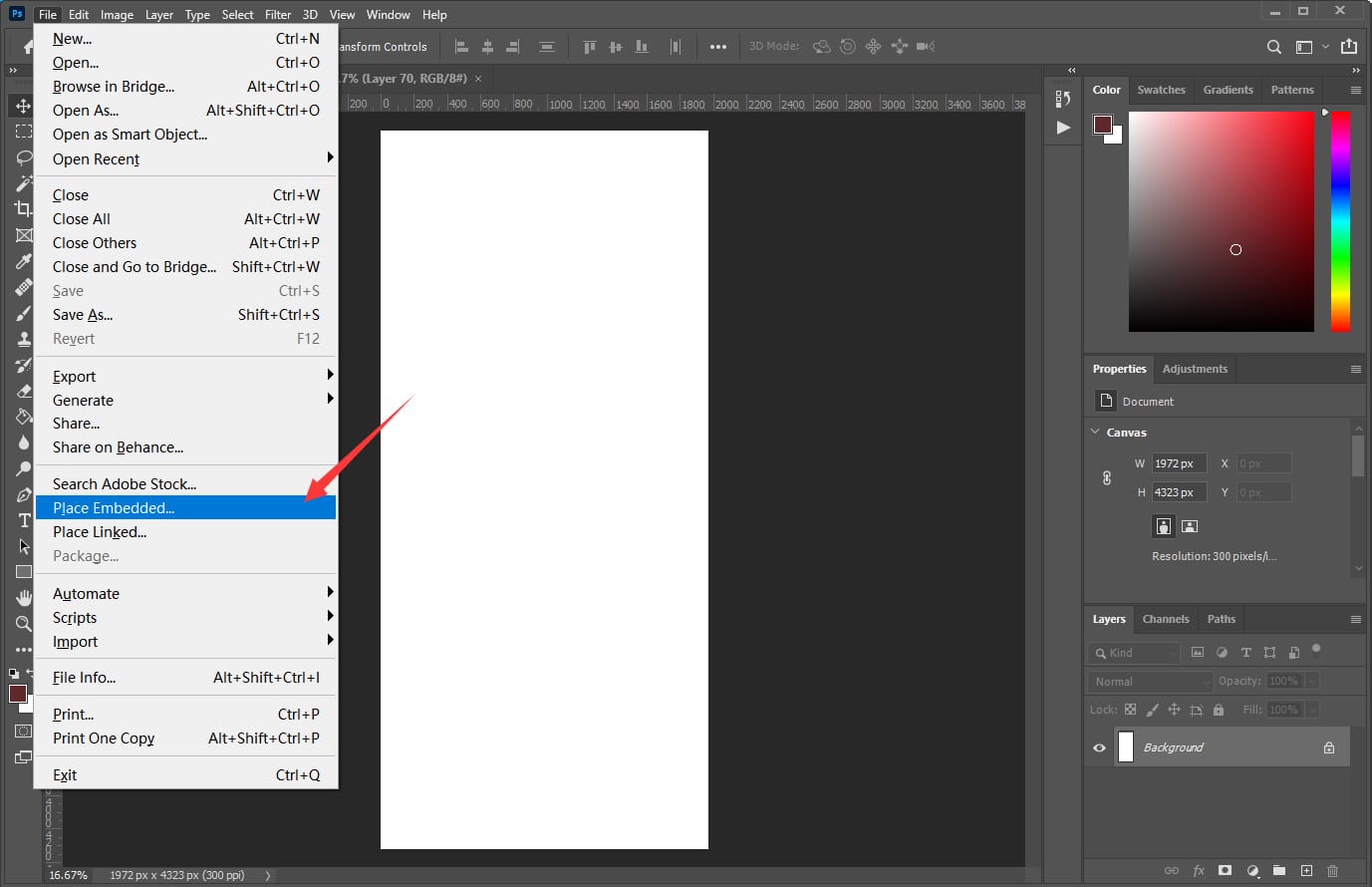The image size is (1372, 887).
Task: Select the Eyedropper tool
Action: [23, 261]
